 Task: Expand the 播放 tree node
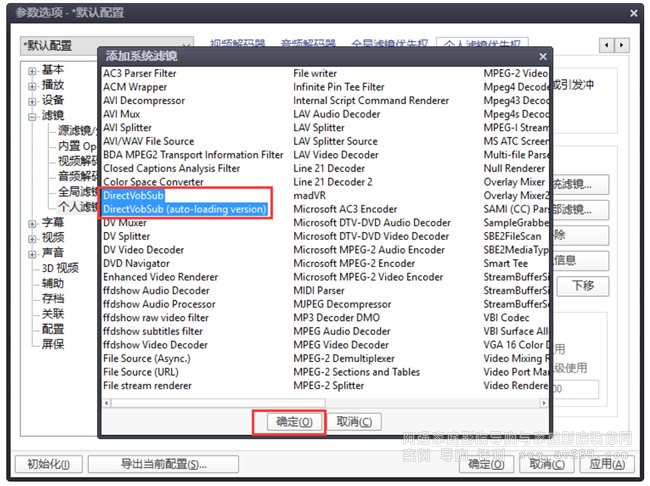(x=32, y=86)
